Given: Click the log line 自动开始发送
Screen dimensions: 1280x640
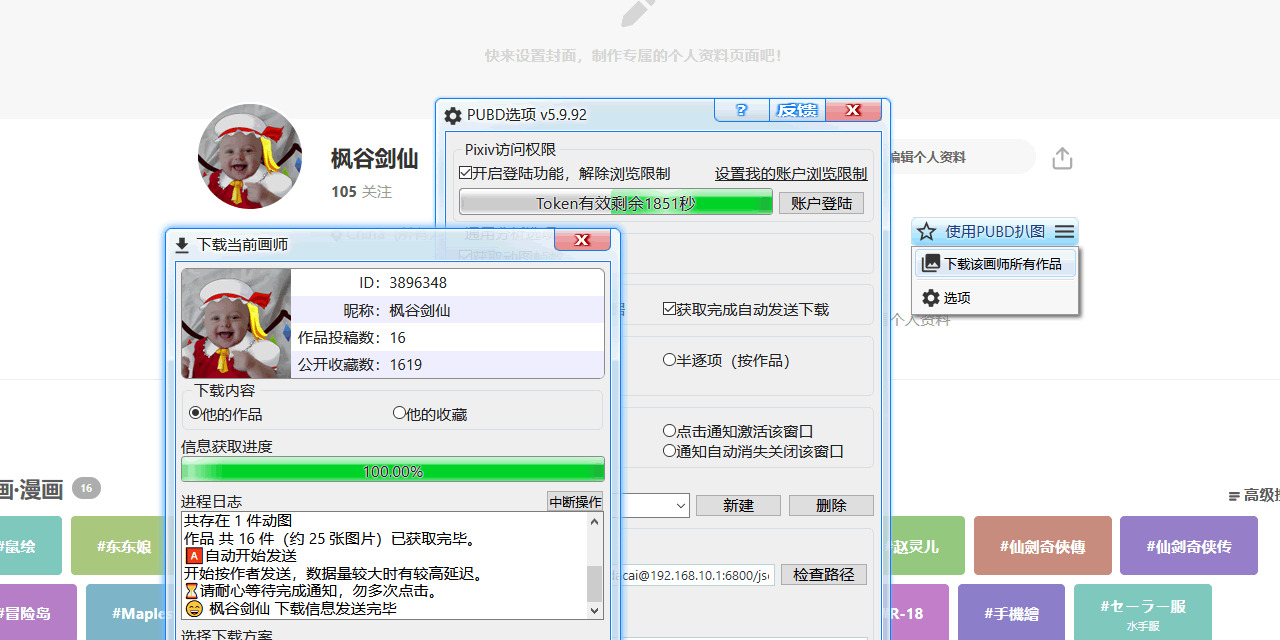Looking at the screenshot, I should point(241,555).
